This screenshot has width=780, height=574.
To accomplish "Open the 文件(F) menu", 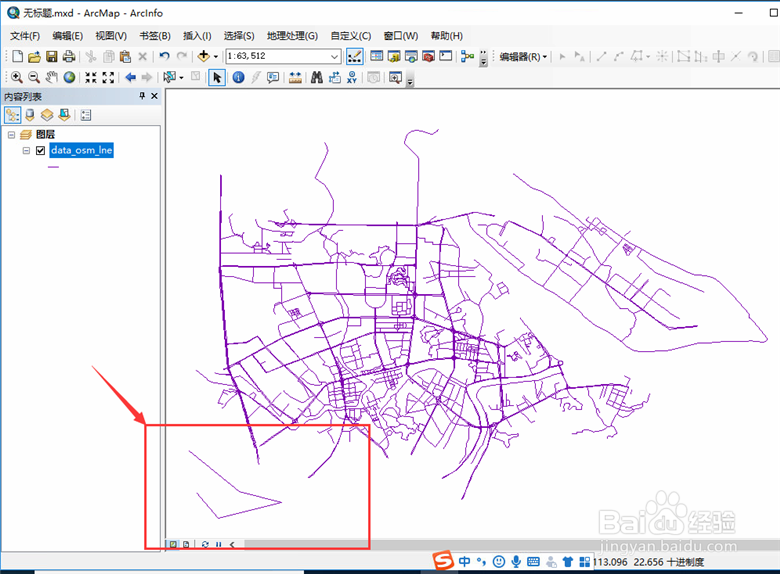I will coord(24,36).
